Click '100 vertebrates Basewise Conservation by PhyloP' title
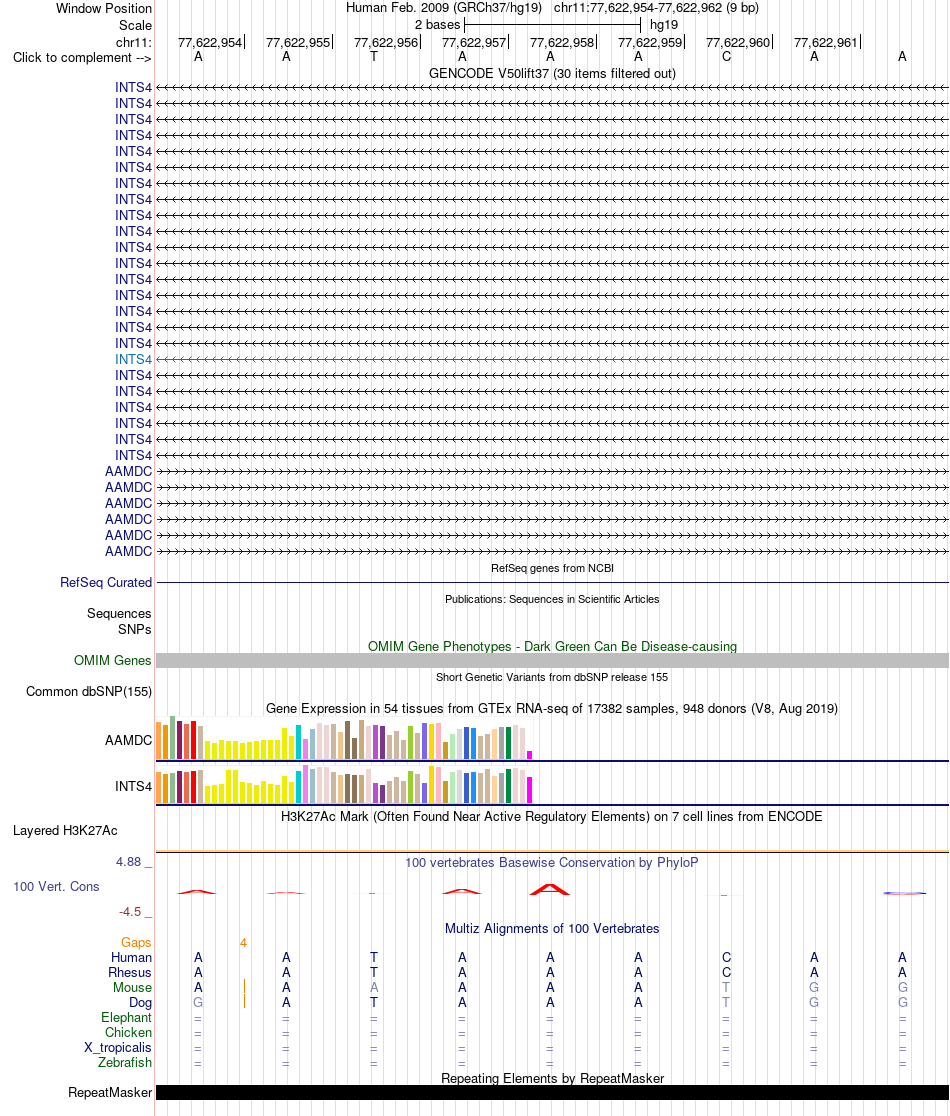The width and height of the screenshot is (950, 1116). pyautogui.click(x=552, y=863)
